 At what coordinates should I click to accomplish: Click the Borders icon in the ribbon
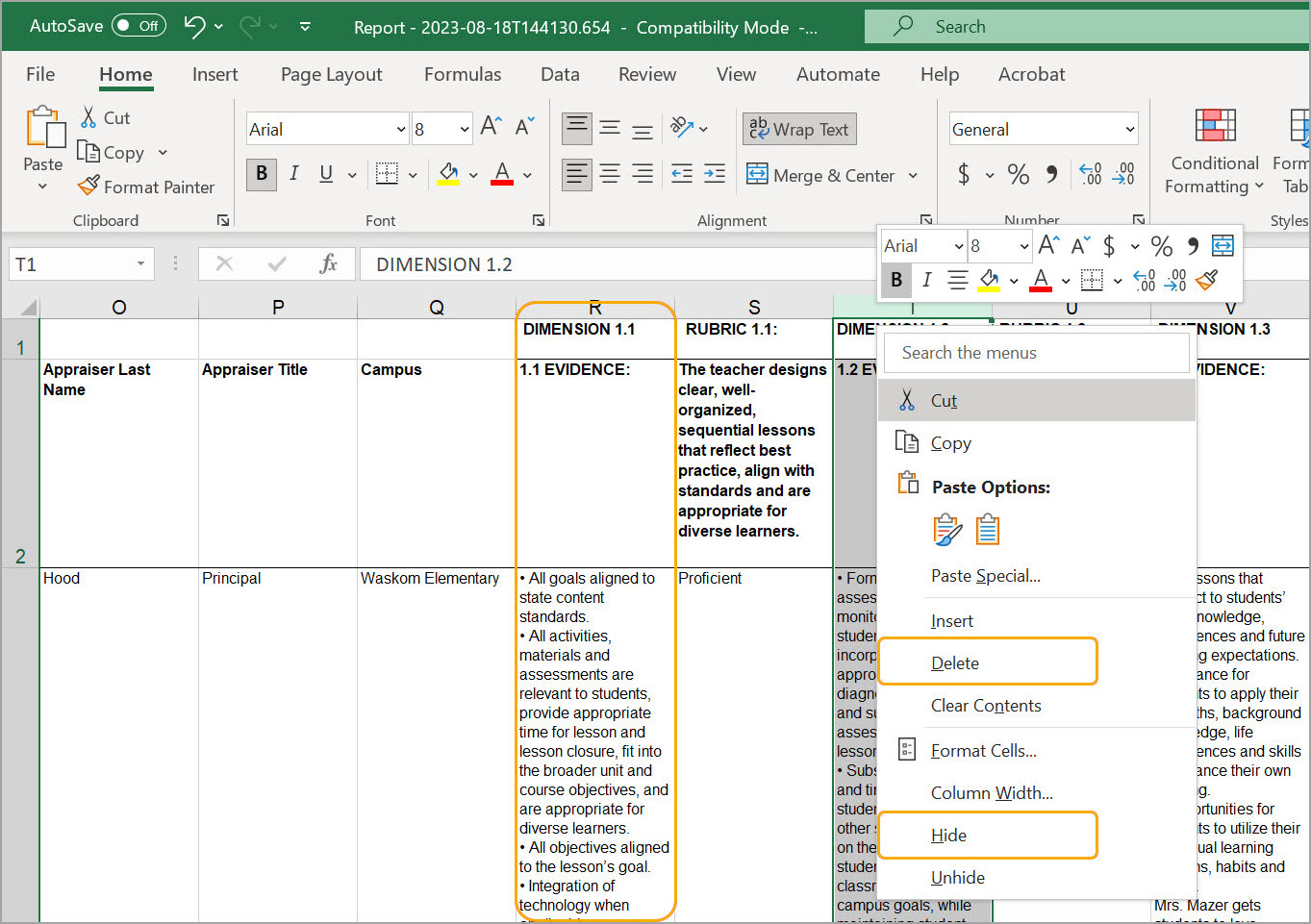pyautogui.click(x=387, y=174)
